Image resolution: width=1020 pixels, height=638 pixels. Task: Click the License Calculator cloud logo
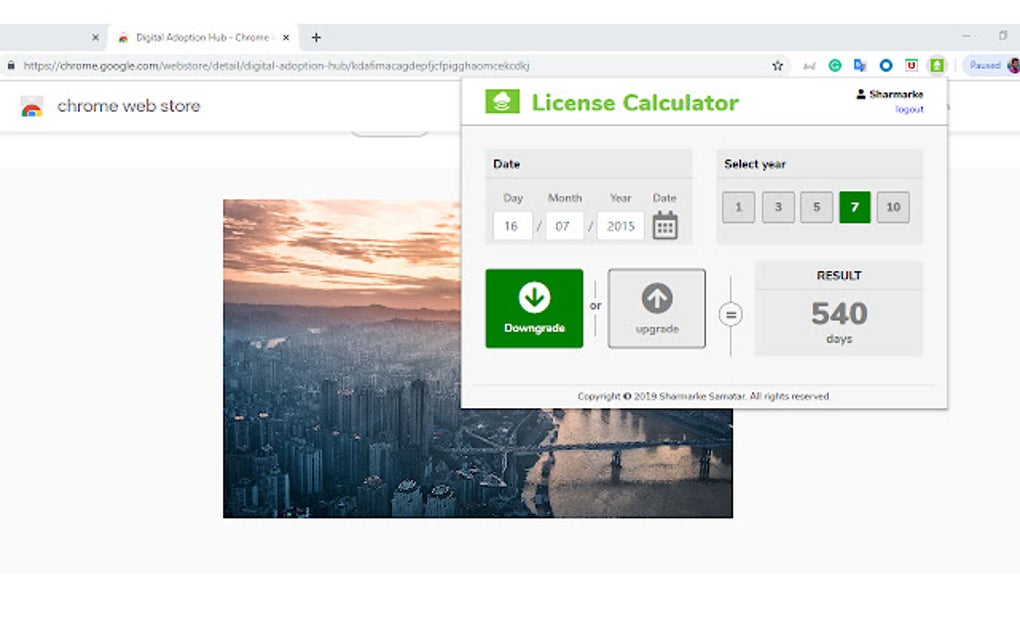click(x=501, y=100)
